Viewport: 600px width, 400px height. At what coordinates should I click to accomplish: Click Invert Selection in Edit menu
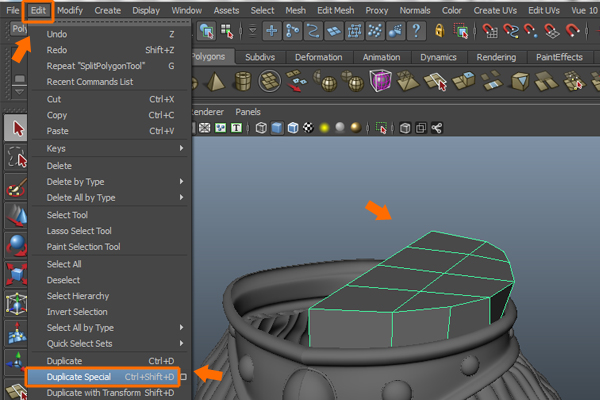click(77, 311)
